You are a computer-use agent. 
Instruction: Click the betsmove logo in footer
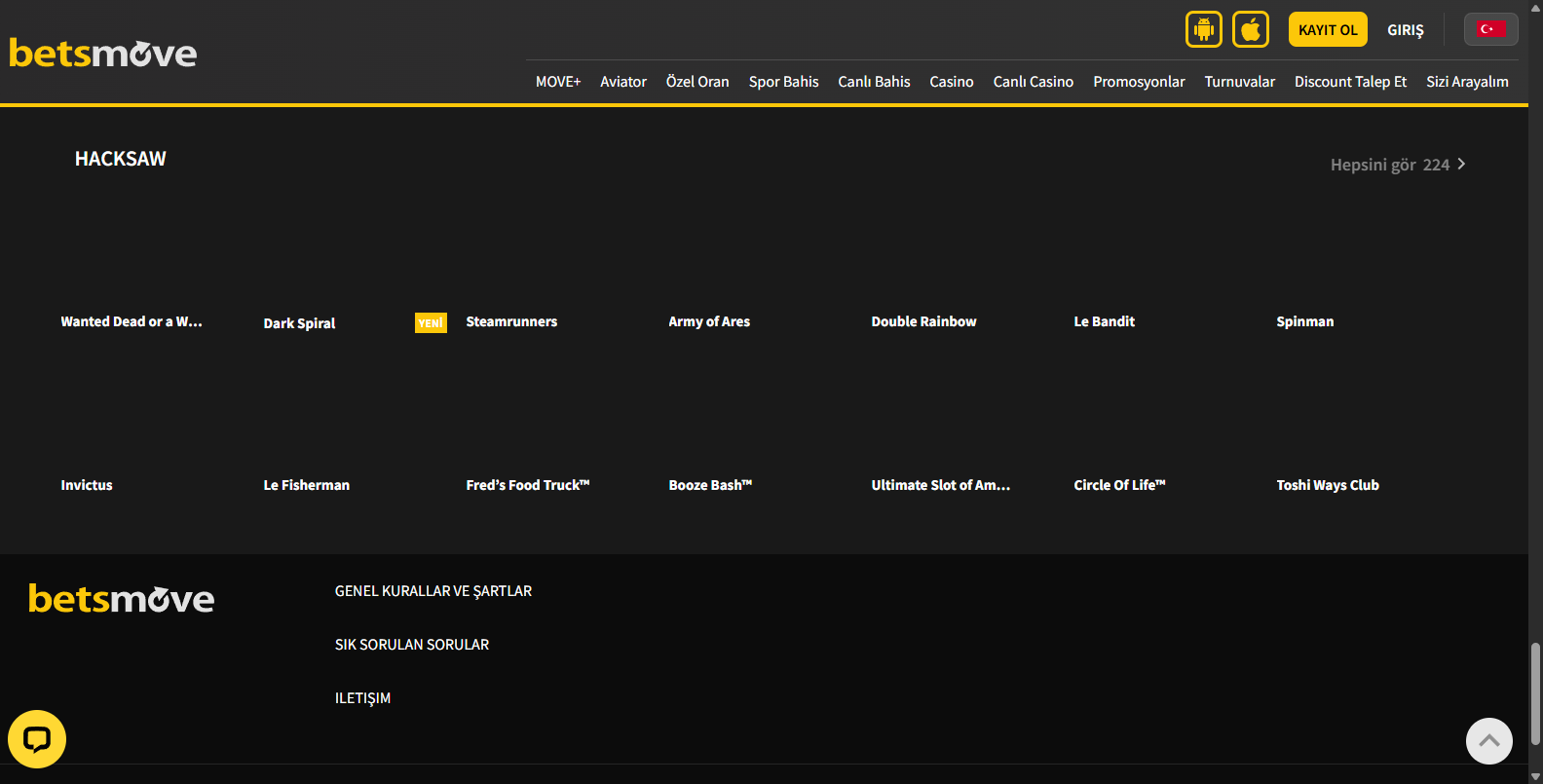pyautogui.click(x=121, y=598)
